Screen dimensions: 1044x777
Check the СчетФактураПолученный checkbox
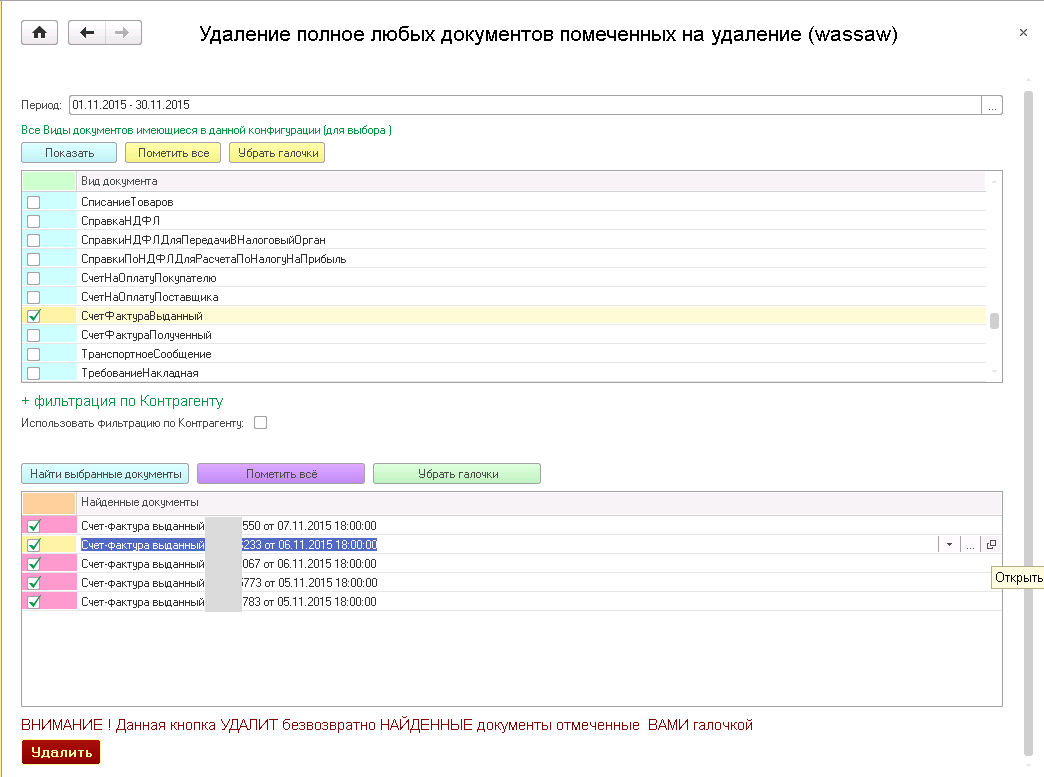coord(33,336)
